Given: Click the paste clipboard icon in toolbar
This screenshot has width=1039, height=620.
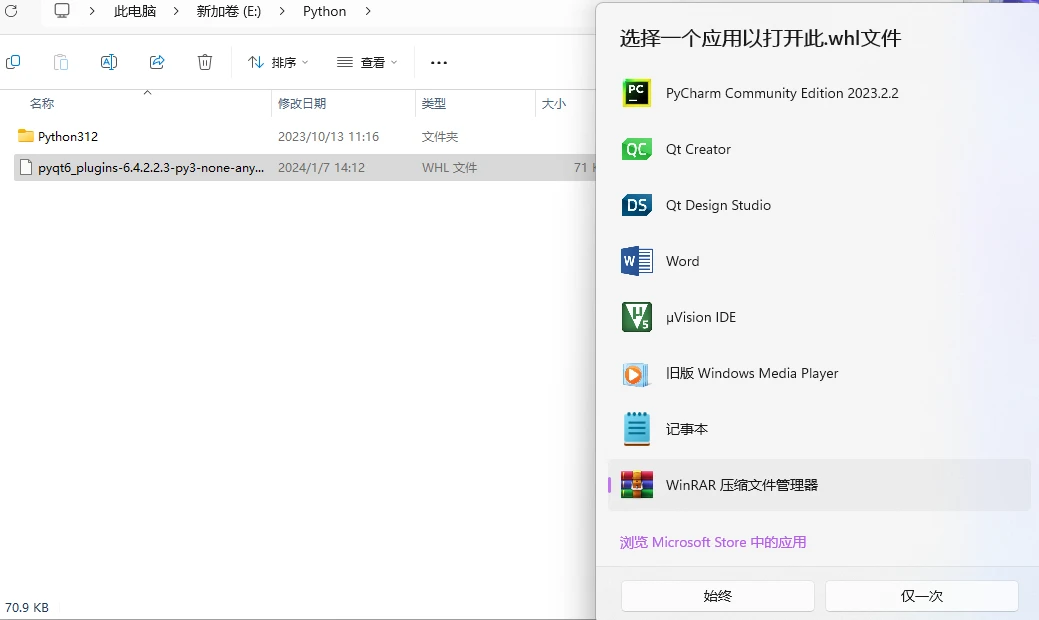Looking at the screenshot, I should tap(60, 62).
